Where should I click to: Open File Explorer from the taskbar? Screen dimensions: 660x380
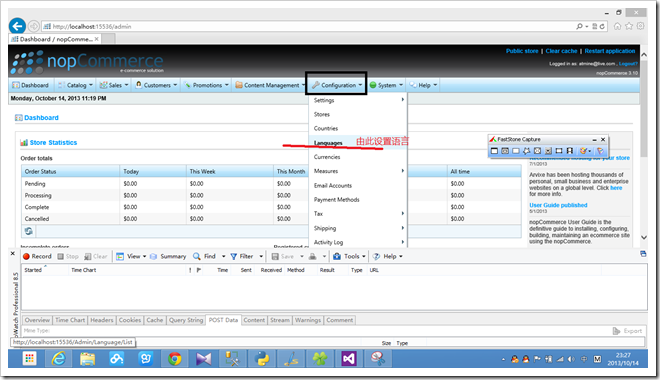88,359
